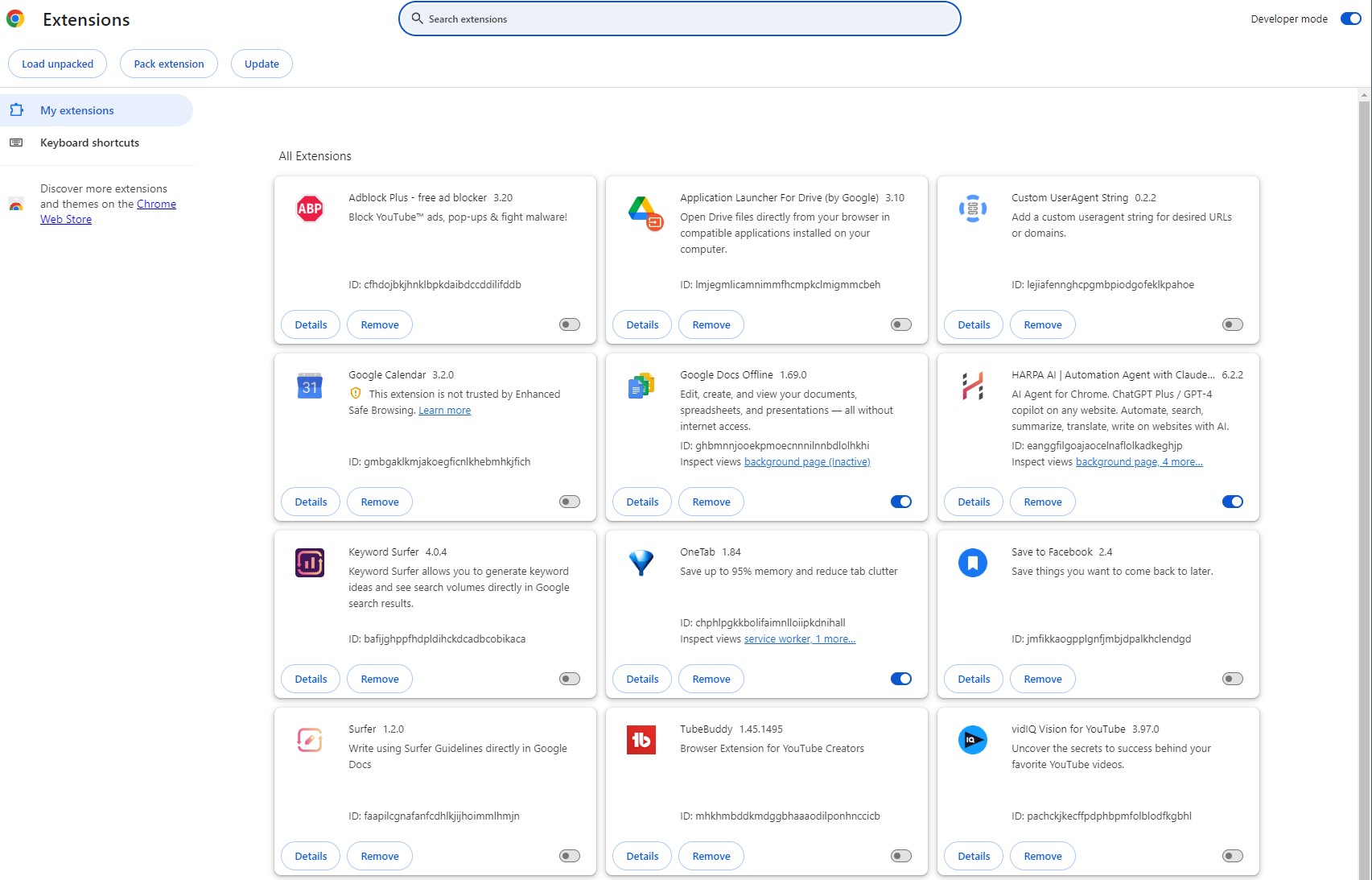Open Details for vidIQ Vision

pyautogui.click(x=974, y=856)
